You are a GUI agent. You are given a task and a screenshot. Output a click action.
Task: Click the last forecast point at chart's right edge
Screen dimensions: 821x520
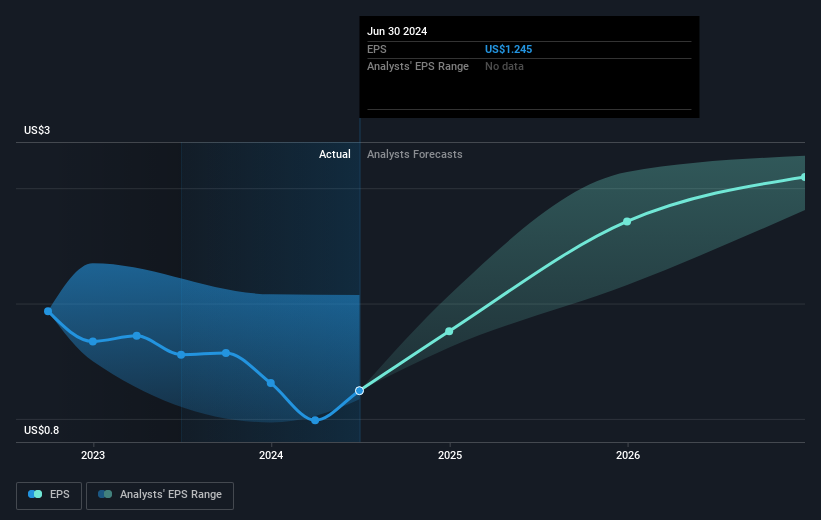(803, 178)
